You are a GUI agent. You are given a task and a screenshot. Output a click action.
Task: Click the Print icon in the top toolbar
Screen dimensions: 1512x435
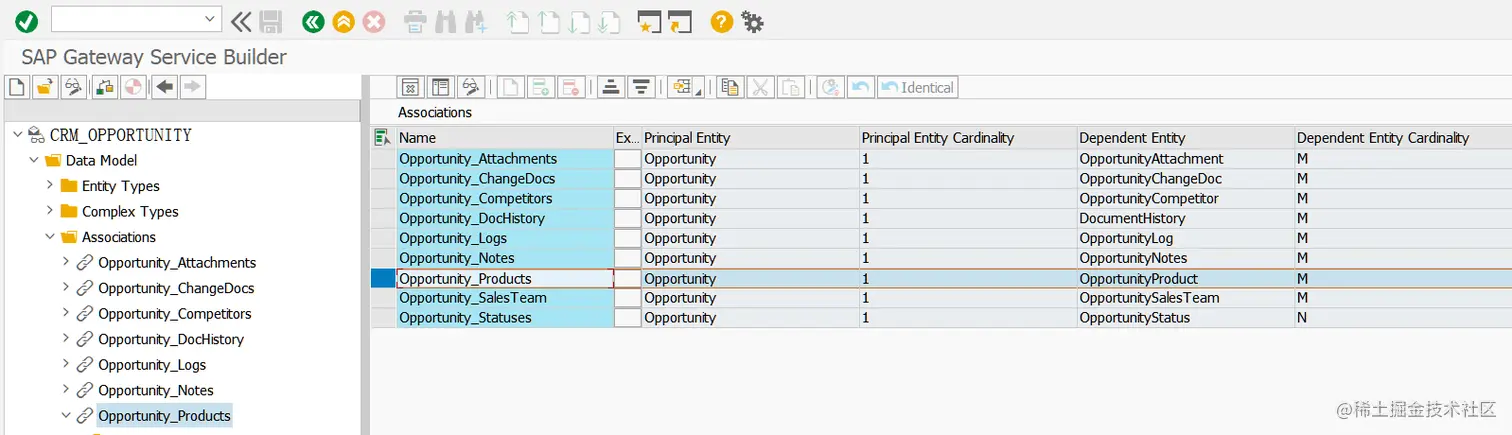(x=415, y=22)
